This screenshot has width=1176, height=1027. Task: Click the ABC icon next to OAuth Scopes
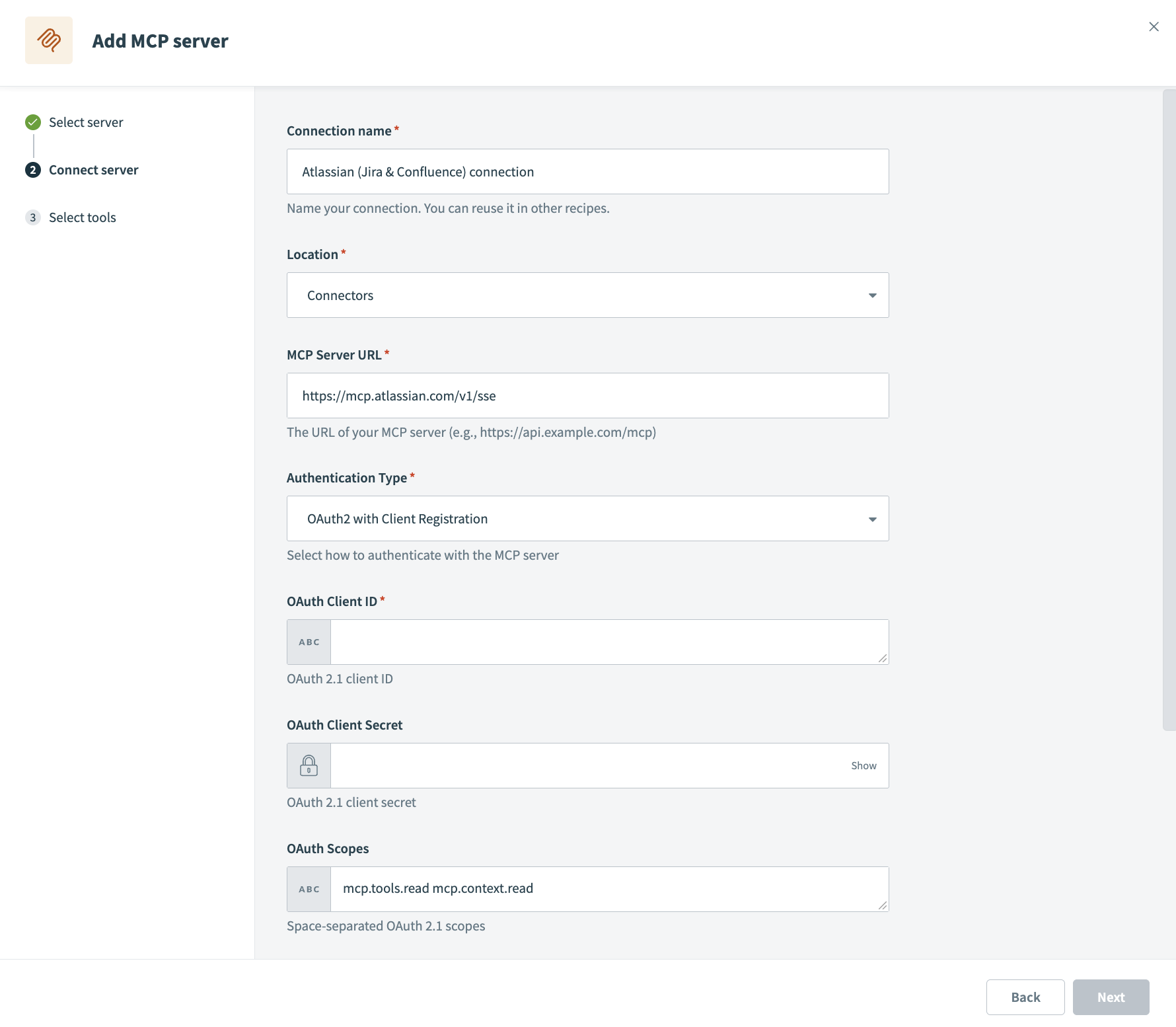[x=309, y=888]
